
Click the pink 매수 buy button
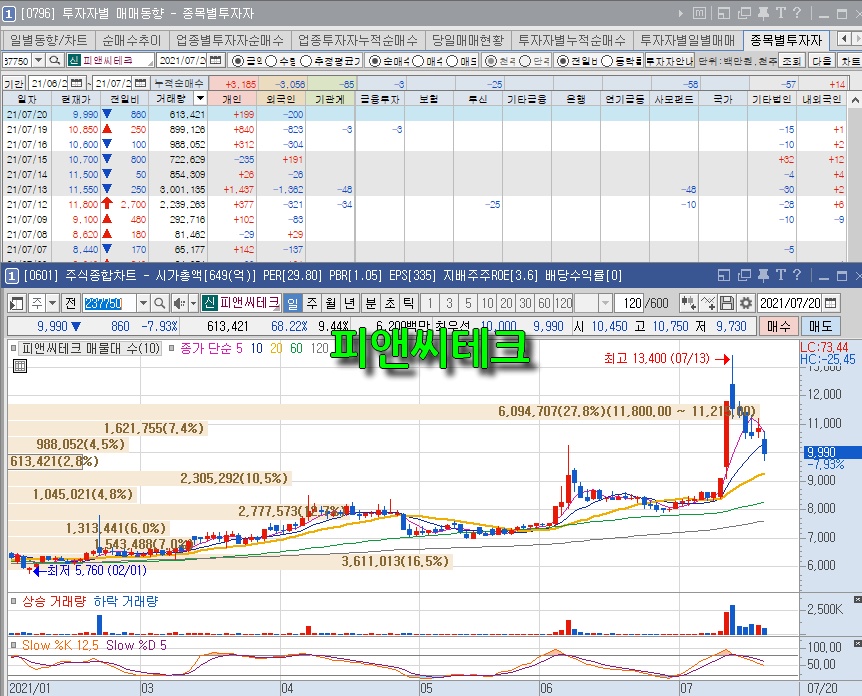click(779, 326)
